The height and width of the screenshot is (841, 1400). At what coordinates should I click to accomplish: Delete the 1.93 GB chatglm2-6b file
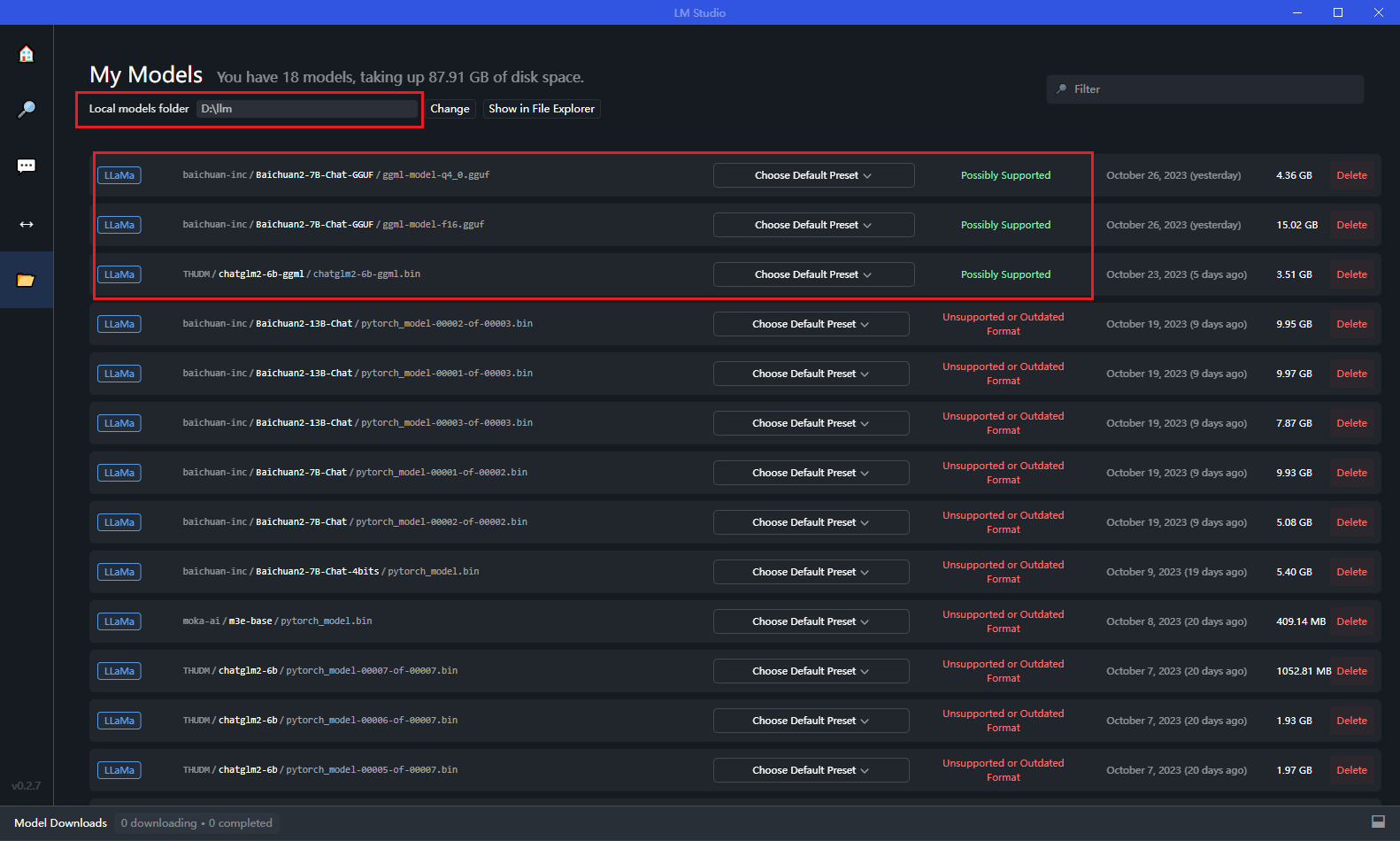pyautogui.click(x=1351, y=721)
